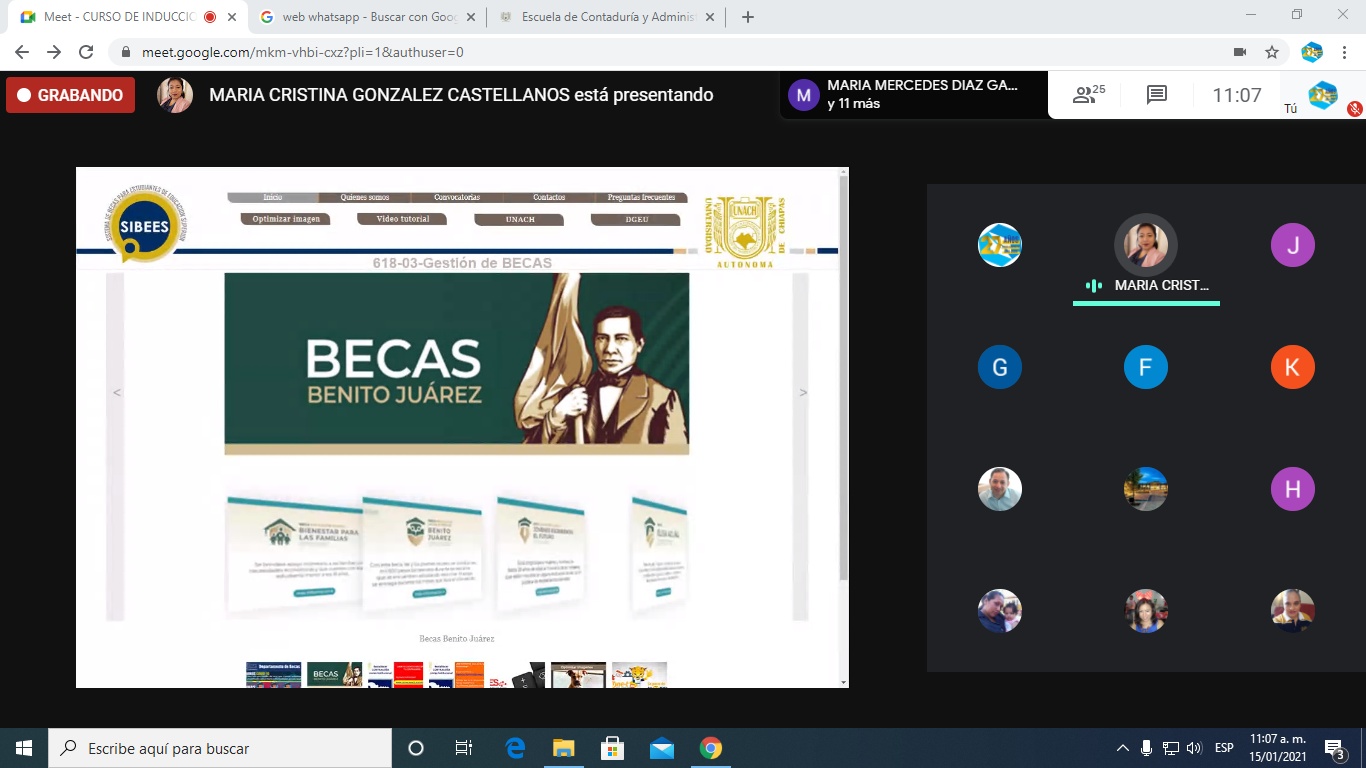Toggle the GRABANDO recording indicator

pos(70,95)
